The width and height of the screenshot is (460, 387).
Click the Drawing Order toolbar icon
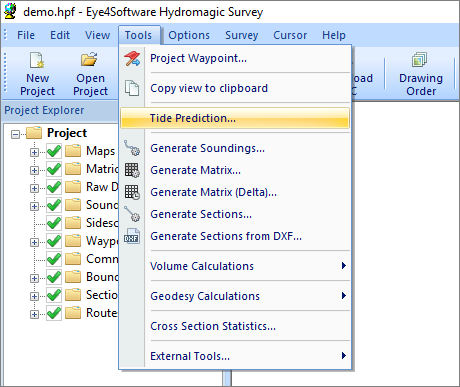click(x=419, y=60)
